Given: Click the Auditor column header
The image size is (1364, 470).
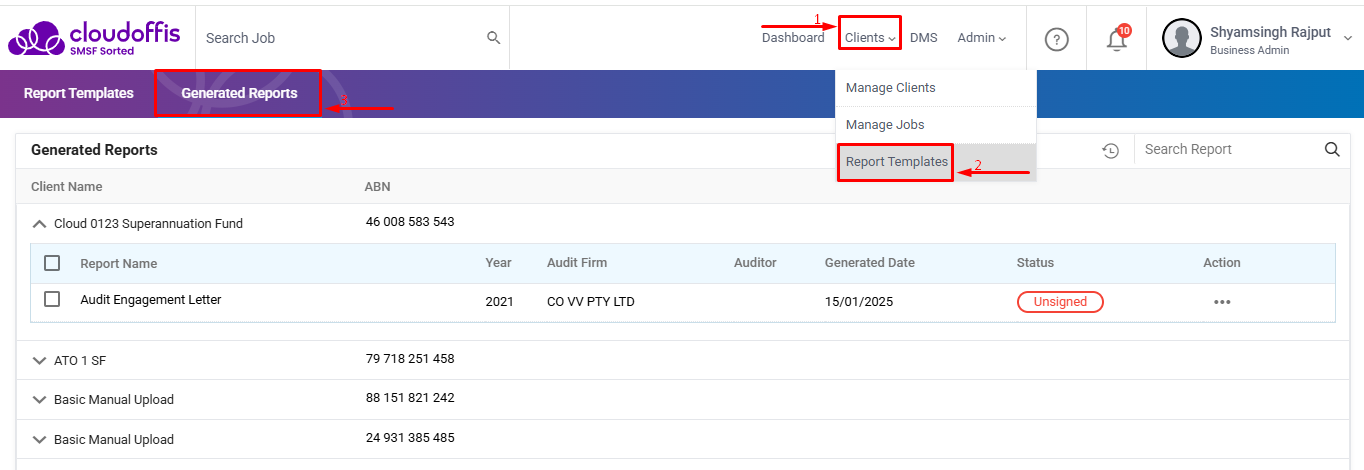Looking at the screenshot, I should click(x=755, y=263).
